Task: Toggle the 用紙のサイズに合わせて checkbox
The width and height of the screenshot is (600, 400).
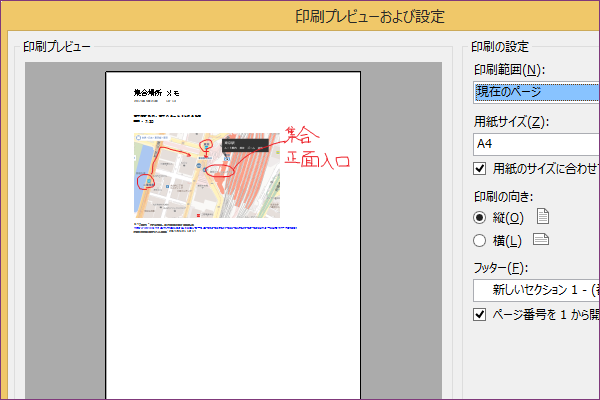Action: coord(479,168)
